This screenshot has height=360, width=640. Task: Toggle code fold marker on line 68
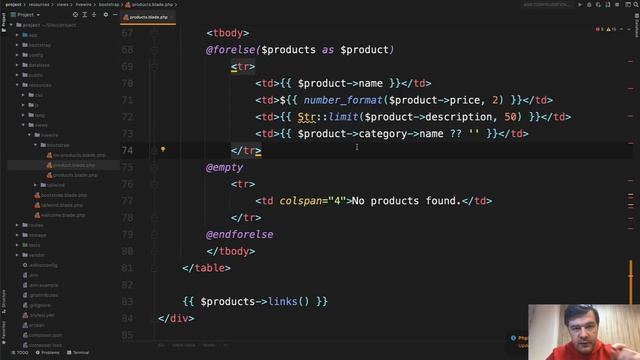click(x=155, y=50)
